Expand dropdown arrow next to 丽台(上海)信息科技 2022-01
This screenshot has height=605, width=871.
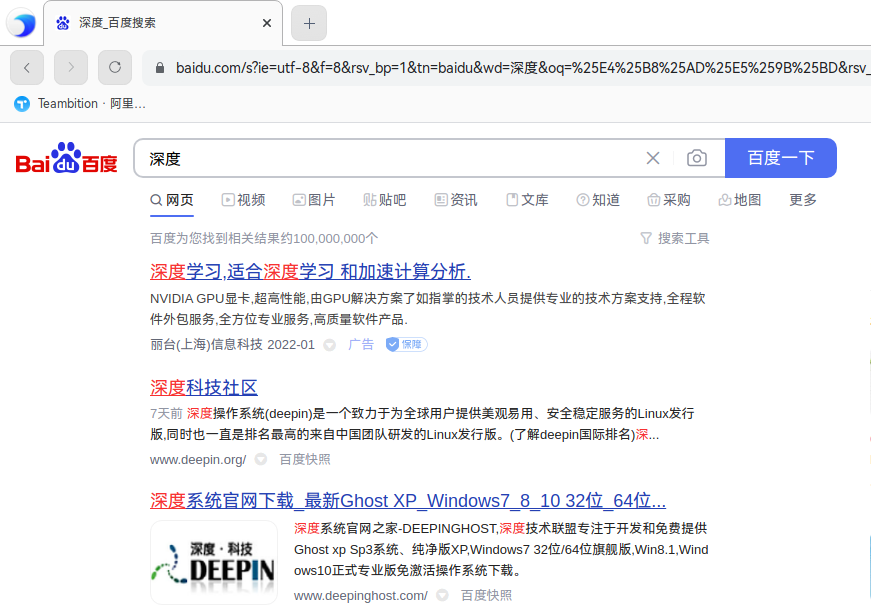coord(329,345)
